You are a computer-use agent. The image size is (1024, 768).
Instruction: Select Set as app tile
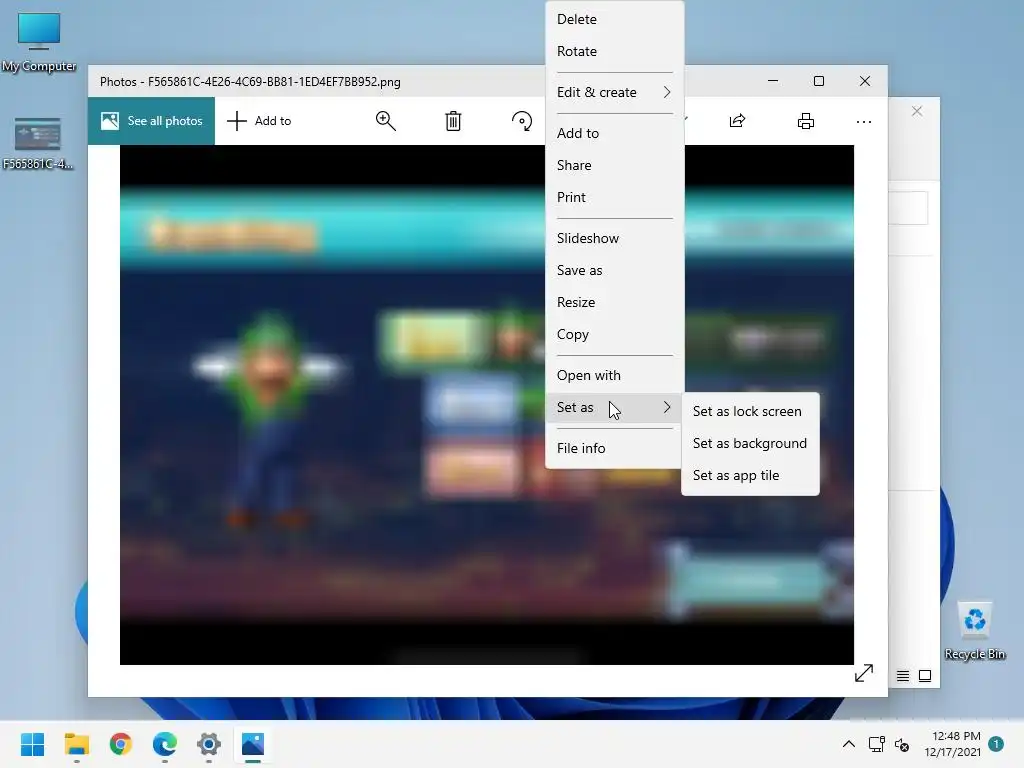[x=750, y=475]
